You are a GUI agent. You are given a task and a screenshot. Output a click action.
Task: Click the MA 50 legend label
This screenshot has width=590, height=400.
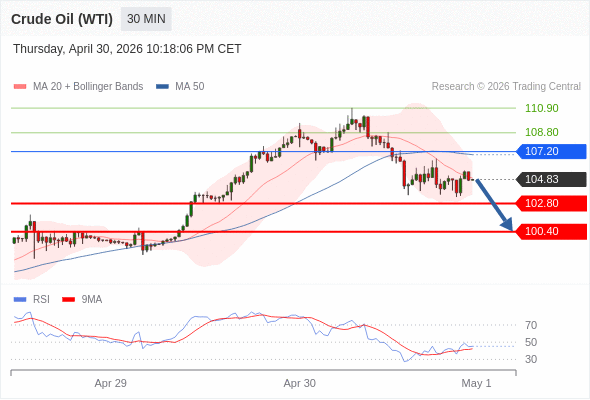[x=190, y=87]
